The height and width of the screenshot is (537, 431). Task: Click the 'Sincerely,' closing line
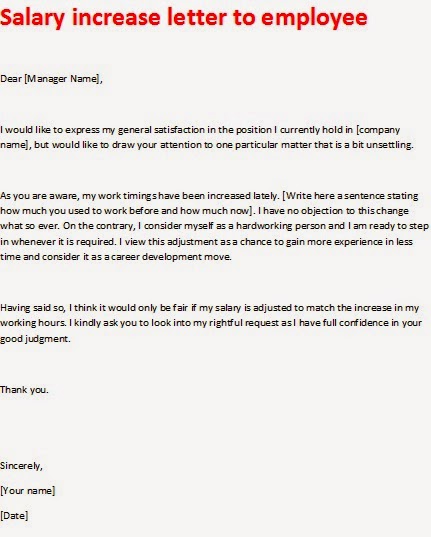pos(21,466)
